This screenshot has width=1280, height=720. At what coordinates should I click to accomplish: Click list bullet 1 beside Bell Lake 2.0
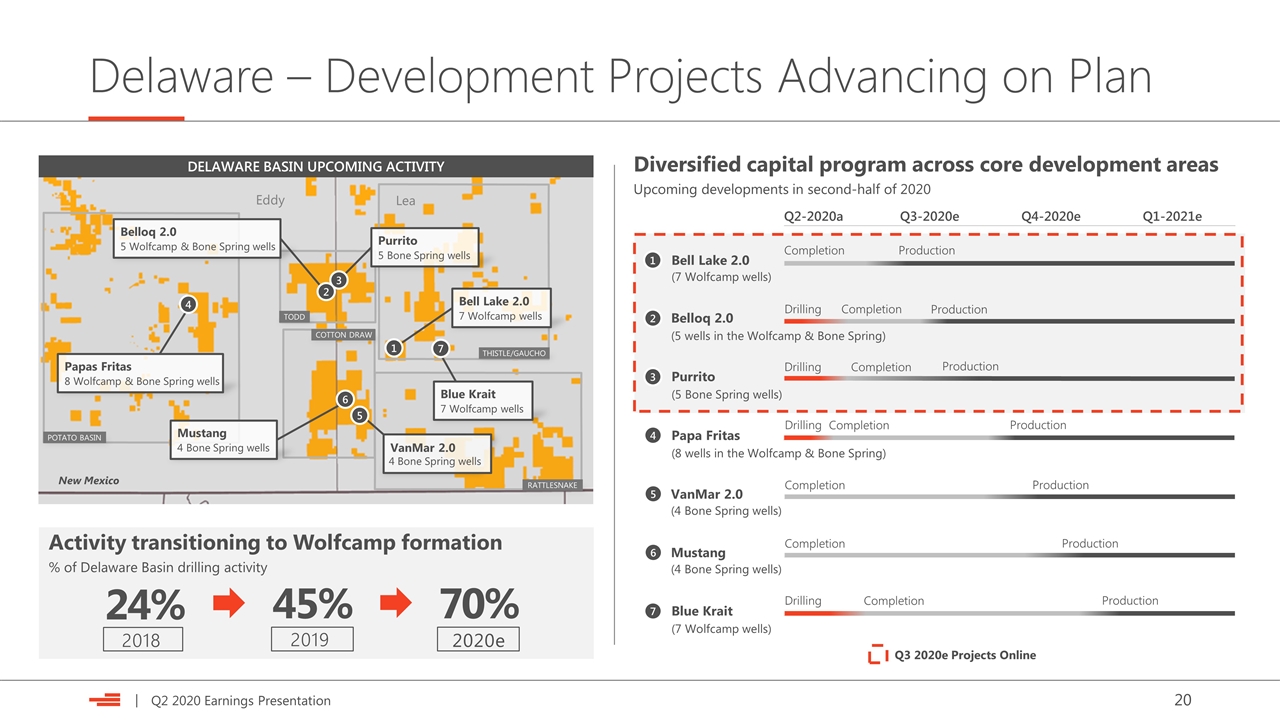(x=652, y=260)
